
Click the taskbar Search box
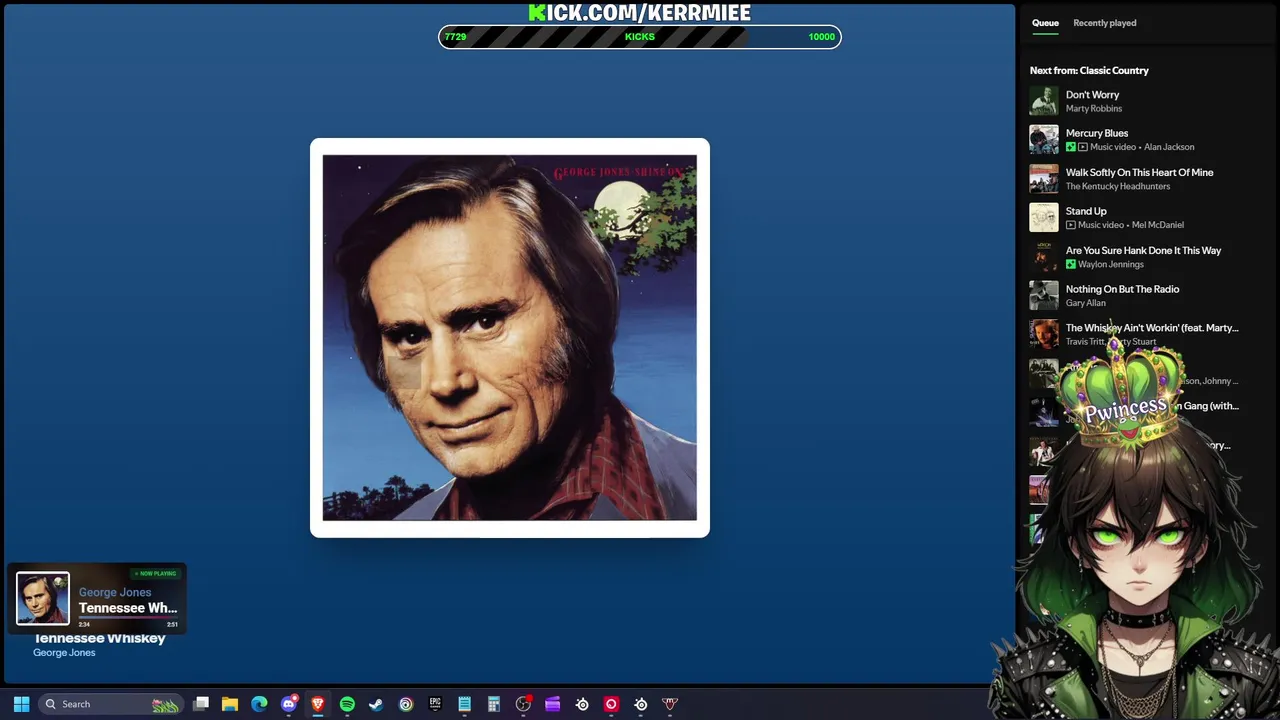pos(111,704)
